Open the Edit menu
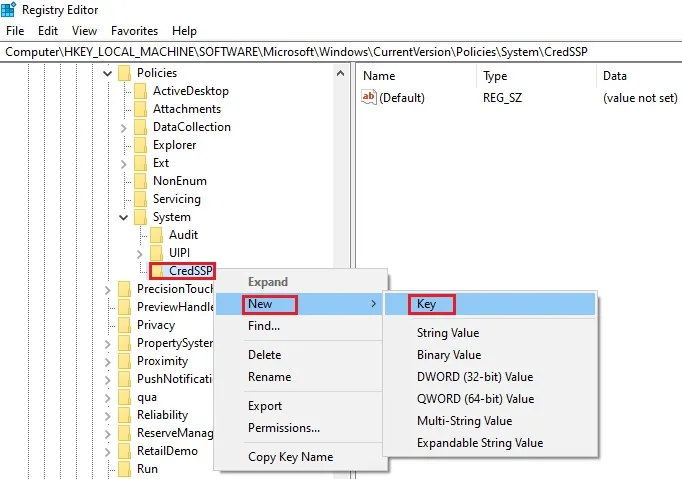 tap(48, 31)
